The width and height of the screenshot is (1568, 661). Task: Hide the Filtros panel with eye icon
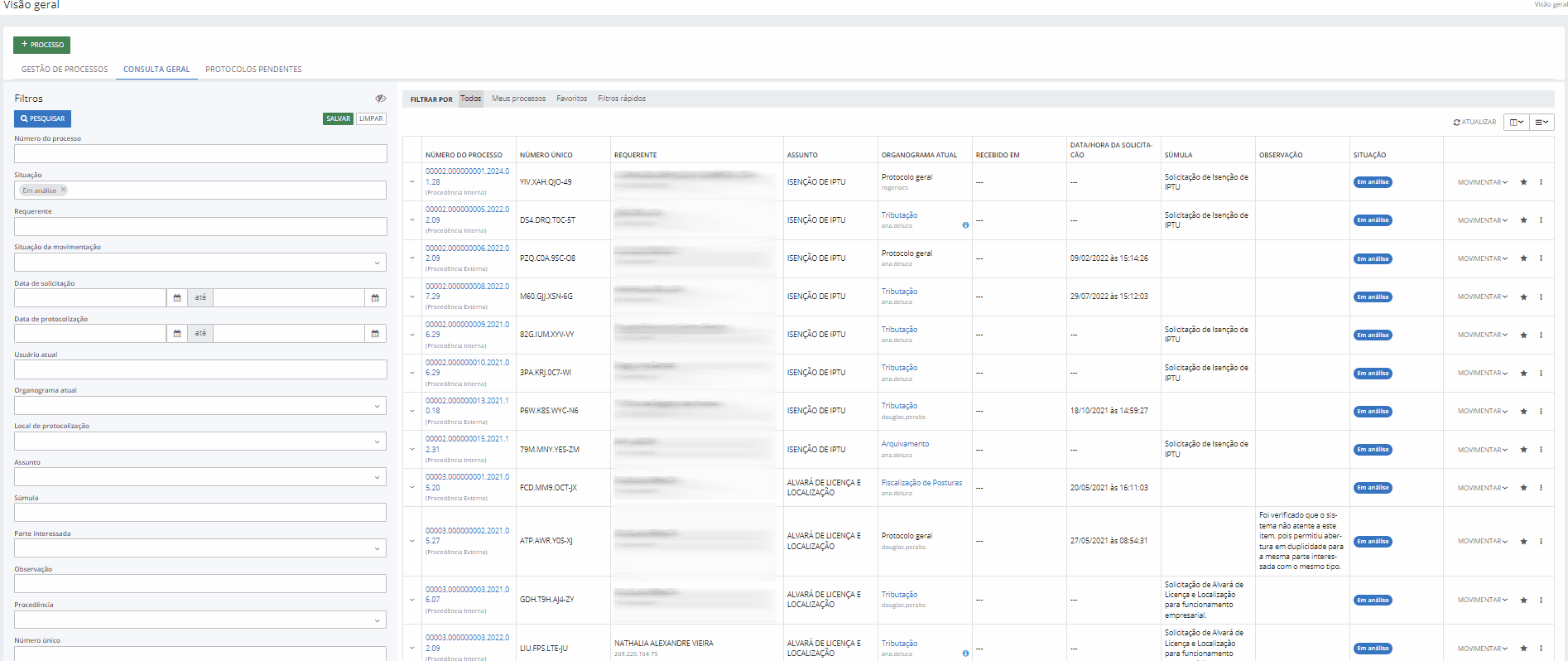(380, 99)
